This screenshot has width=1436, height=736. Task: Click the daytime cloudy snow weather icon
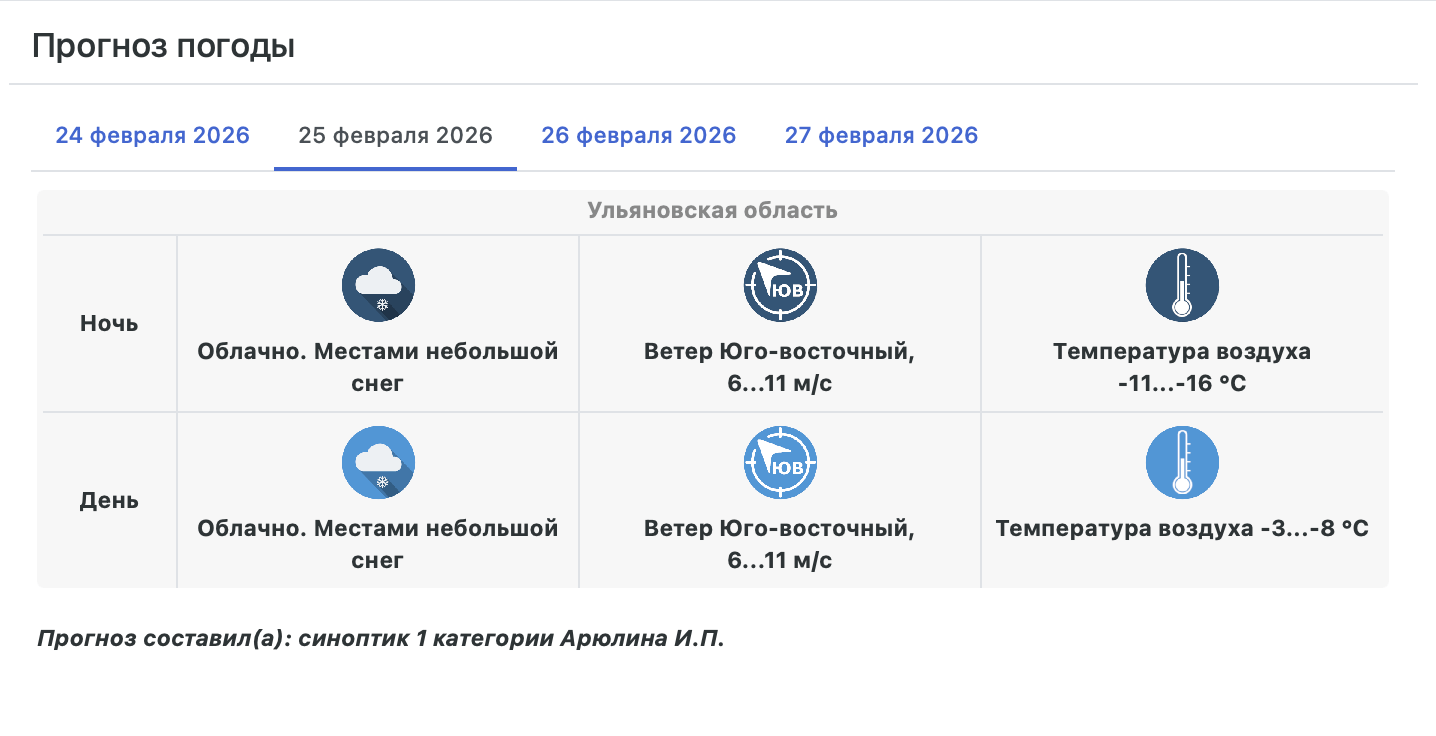coord(378,462)
